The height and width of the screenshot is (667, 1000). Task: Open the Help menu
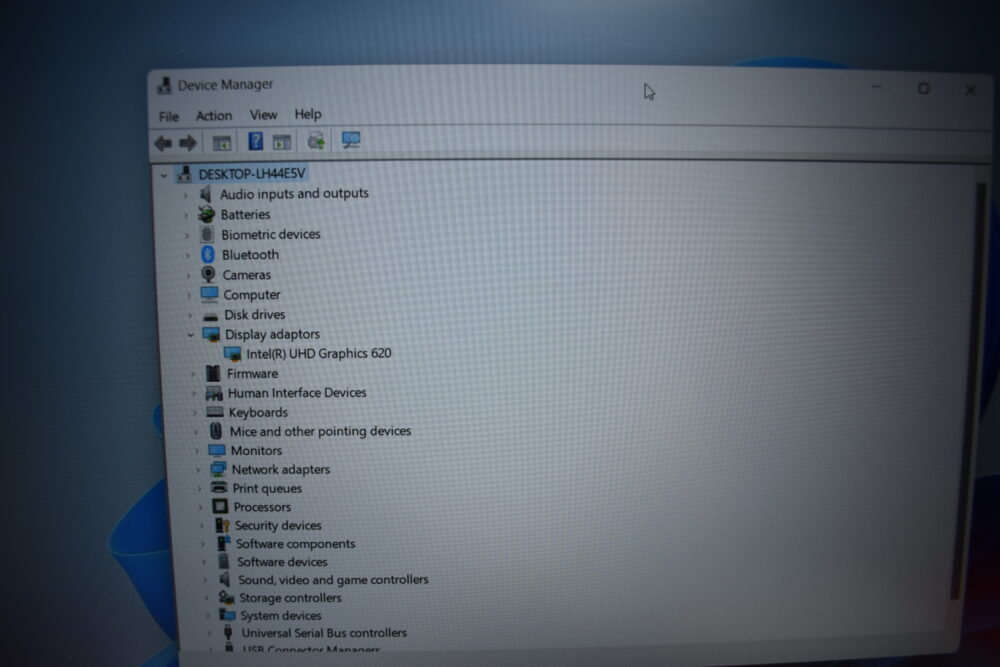click(307, 114)
